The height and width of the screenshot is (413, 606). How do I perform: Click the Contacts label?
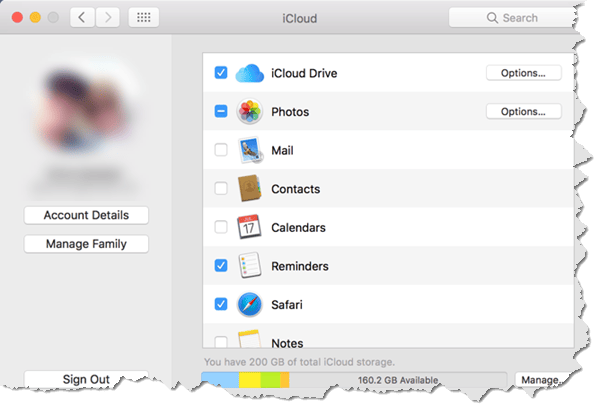tap(296, 189)
